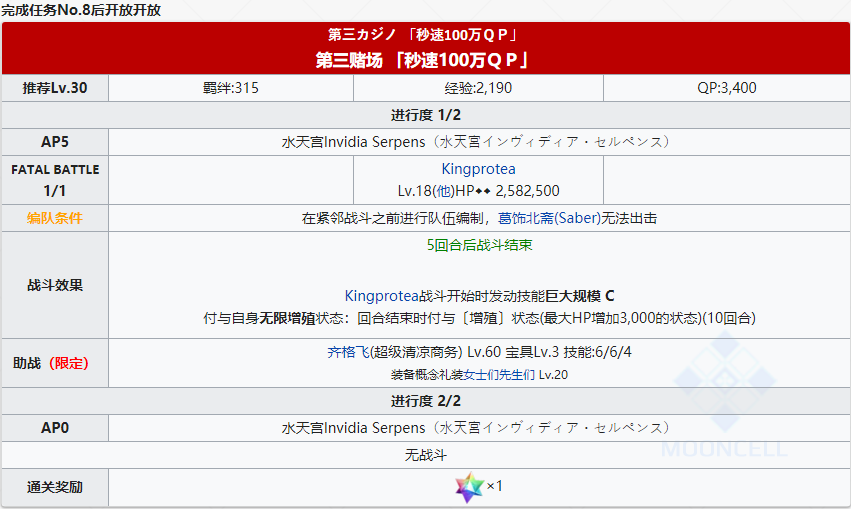
Task: Click the FATAL BATTLE 1/1 cell
Action: pos(55,180)
